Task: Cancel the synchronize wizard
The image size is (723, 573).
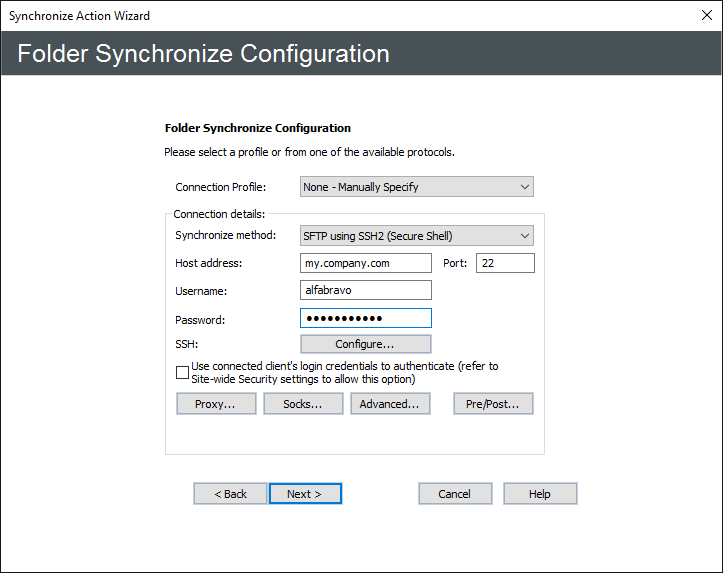Action: (455, 494)
